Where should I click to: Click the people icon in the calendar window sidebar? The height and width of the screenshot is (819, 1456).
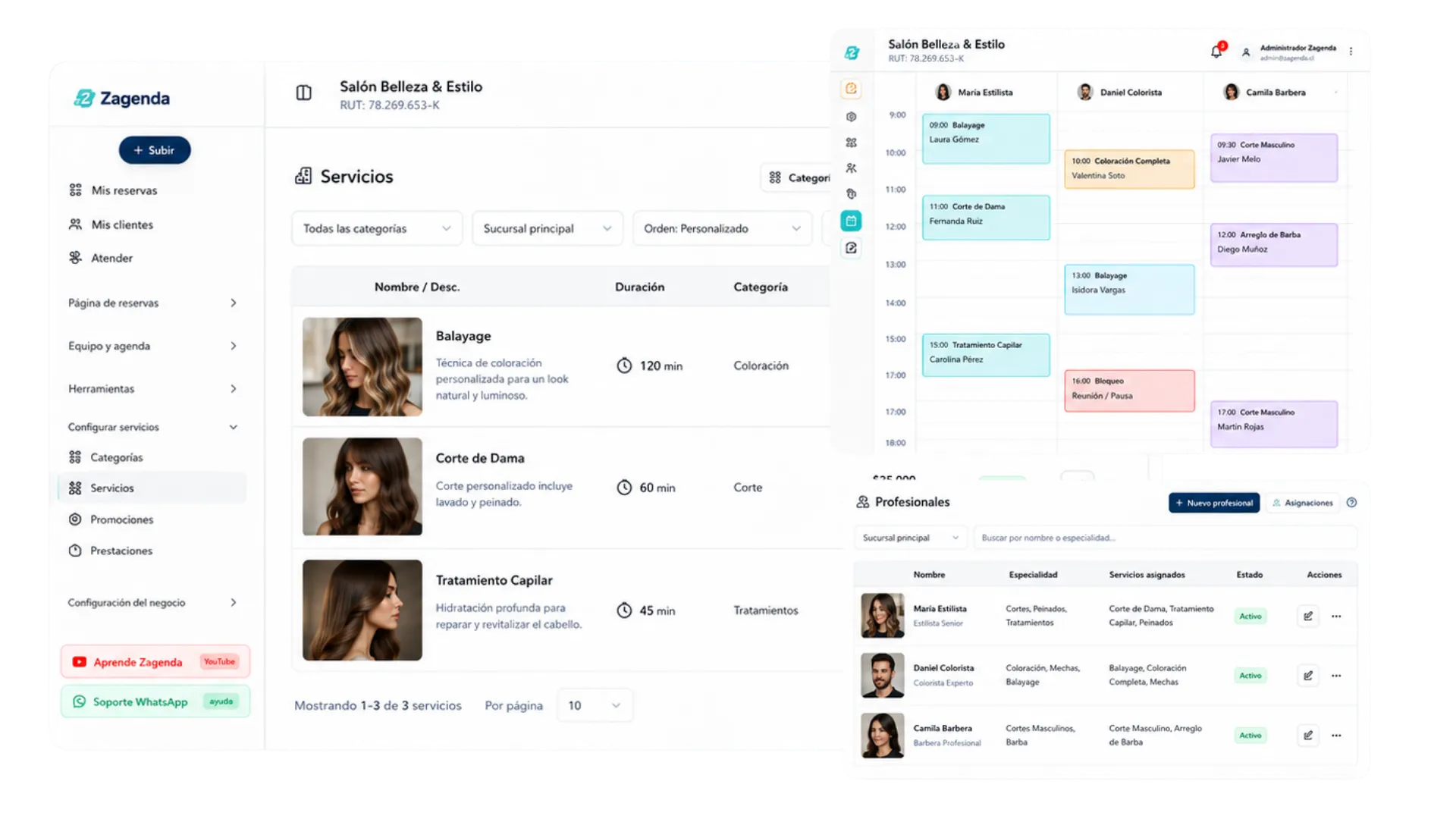pyautogui.click(x=851, y=168)
